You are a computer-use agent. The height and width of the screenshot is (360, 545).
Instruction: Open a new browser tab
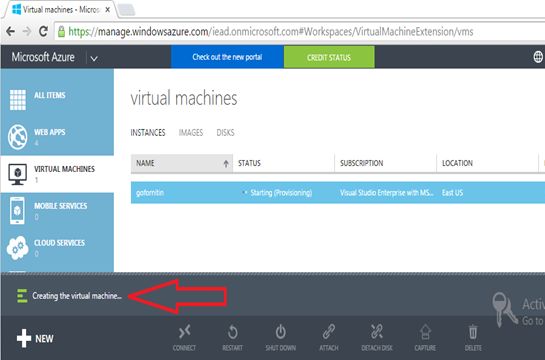point(126,10)
